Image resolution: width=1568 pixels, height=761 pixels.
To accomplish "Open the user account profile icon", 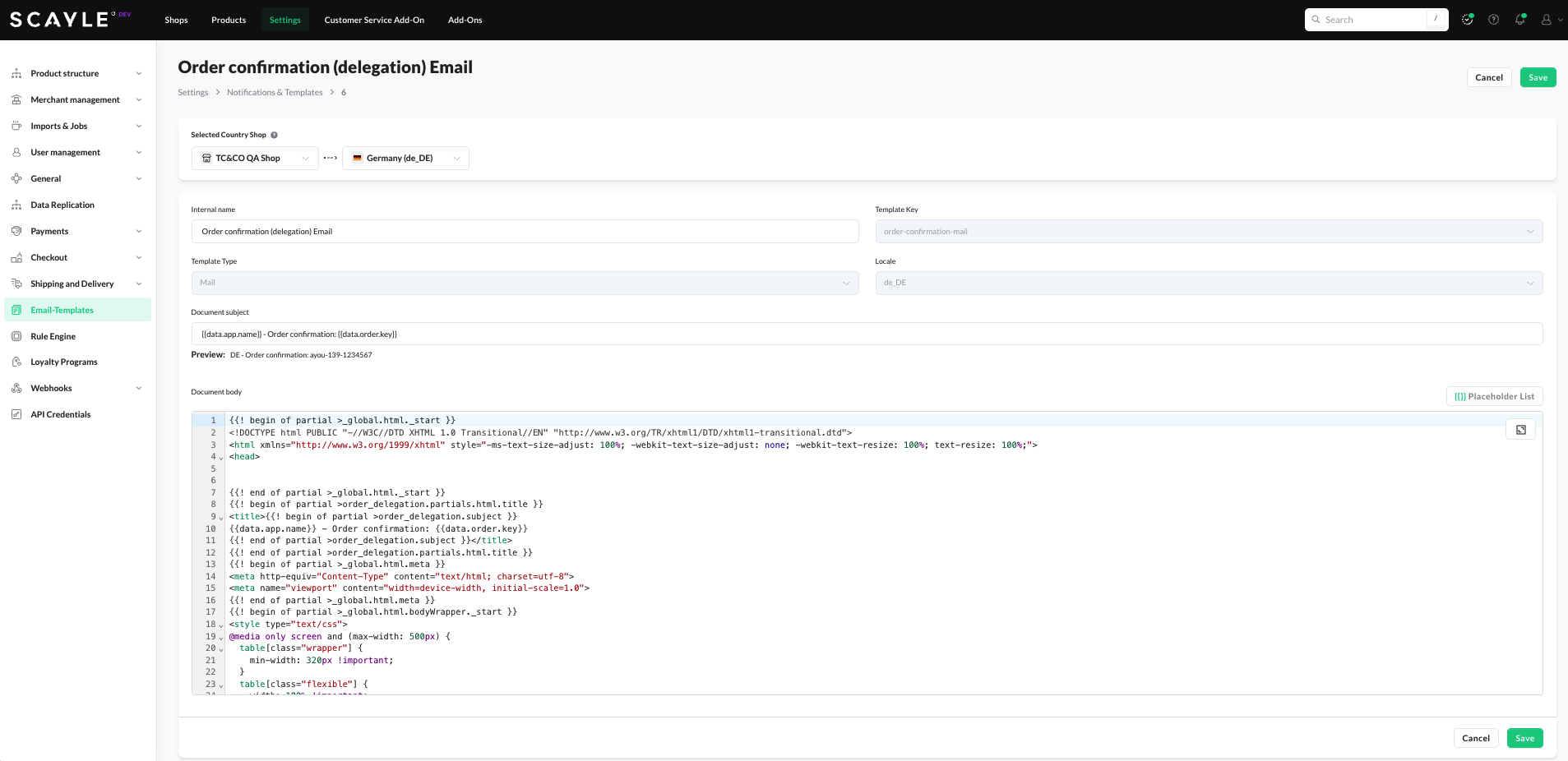I will (1546, 20).
